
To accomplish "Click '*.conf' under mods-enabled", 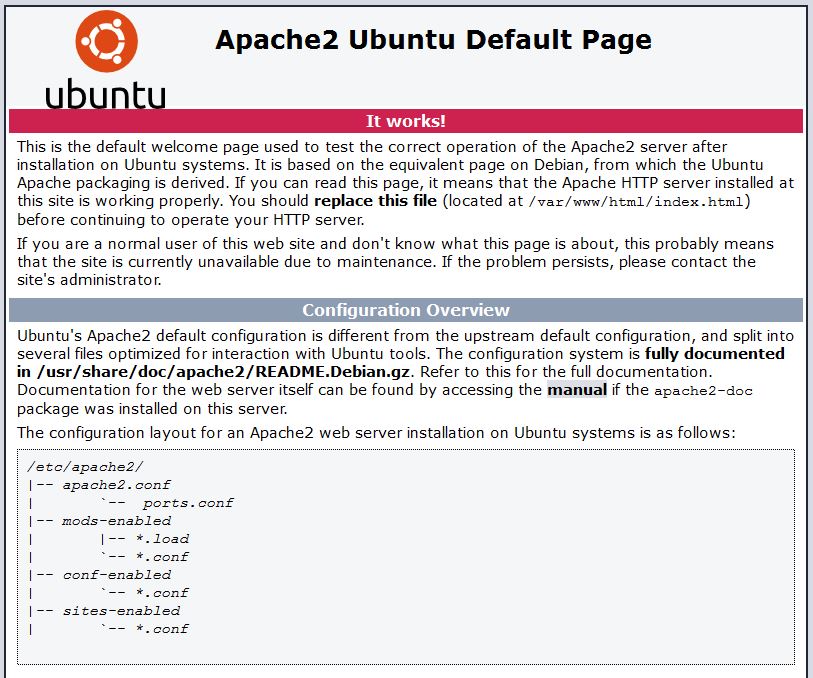I will [x=162, y=557].
